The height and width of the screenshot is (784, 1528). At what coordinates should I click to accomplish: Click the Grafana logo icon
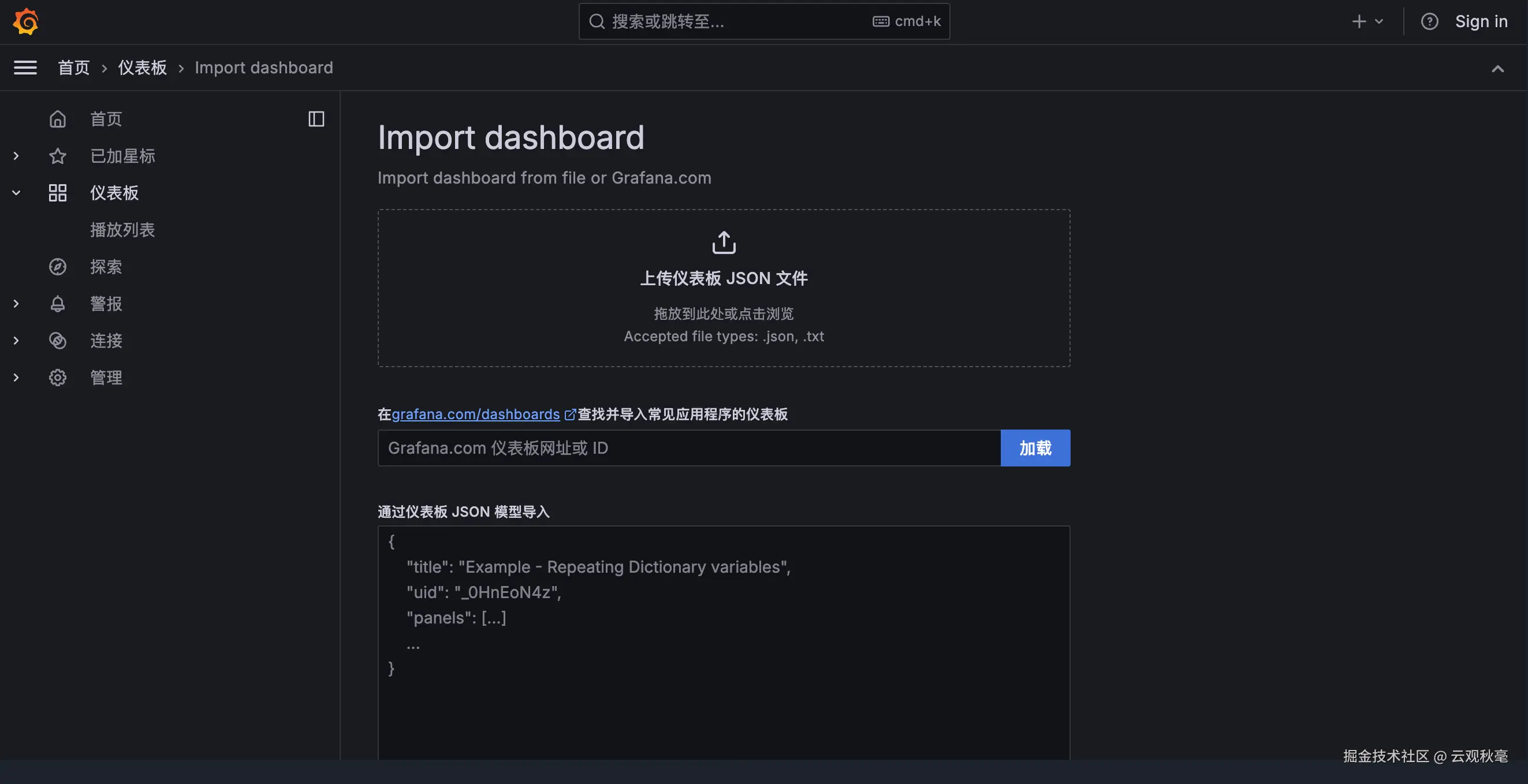pyautogui.click(x=25, y=22)
